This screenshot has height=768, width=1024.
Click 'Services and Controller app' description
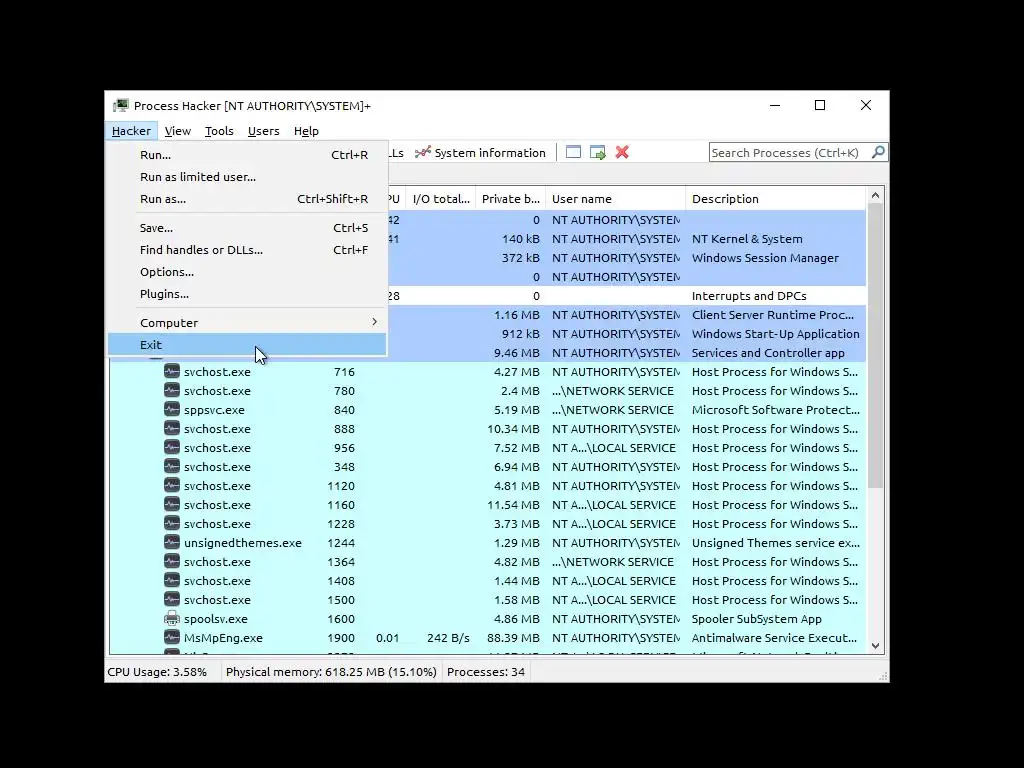click(x=768, y=353)
